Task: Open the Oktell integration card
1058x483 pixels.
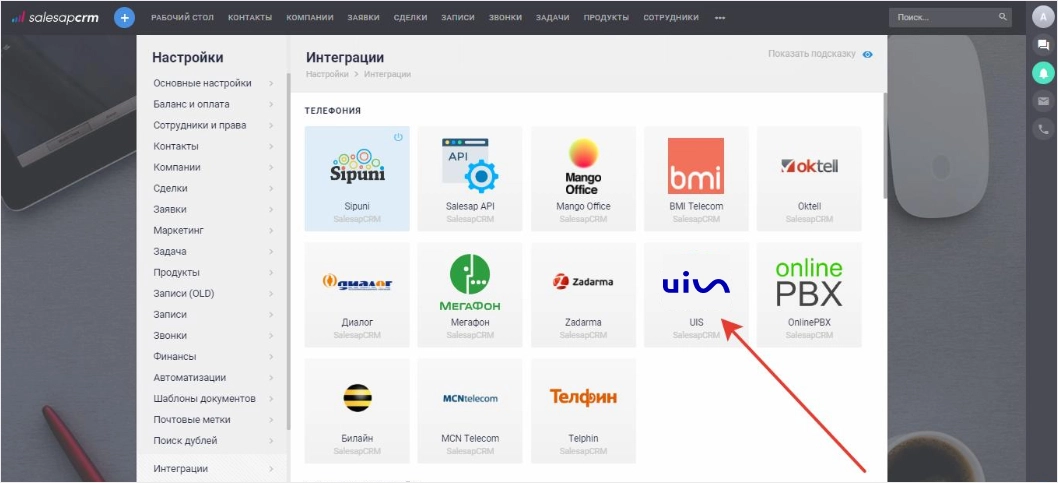Action: 809,179
